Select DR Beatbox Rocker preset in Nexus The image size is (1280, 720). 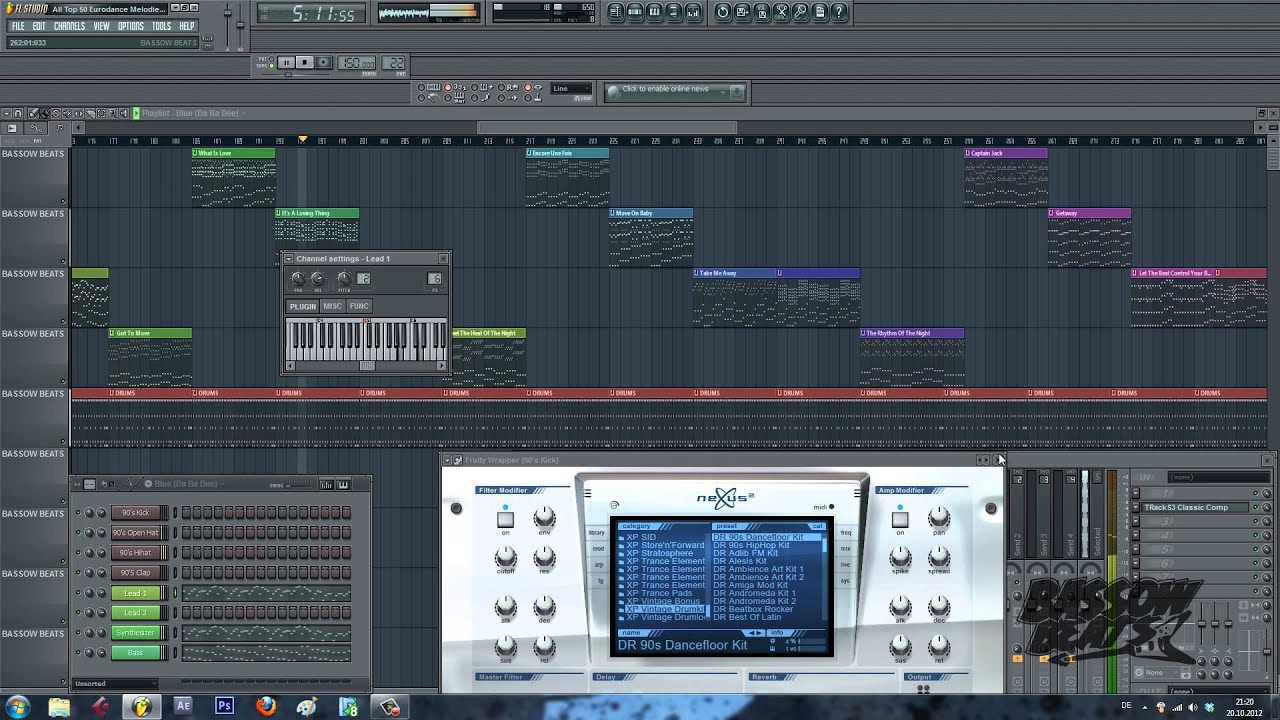(753, 609)
